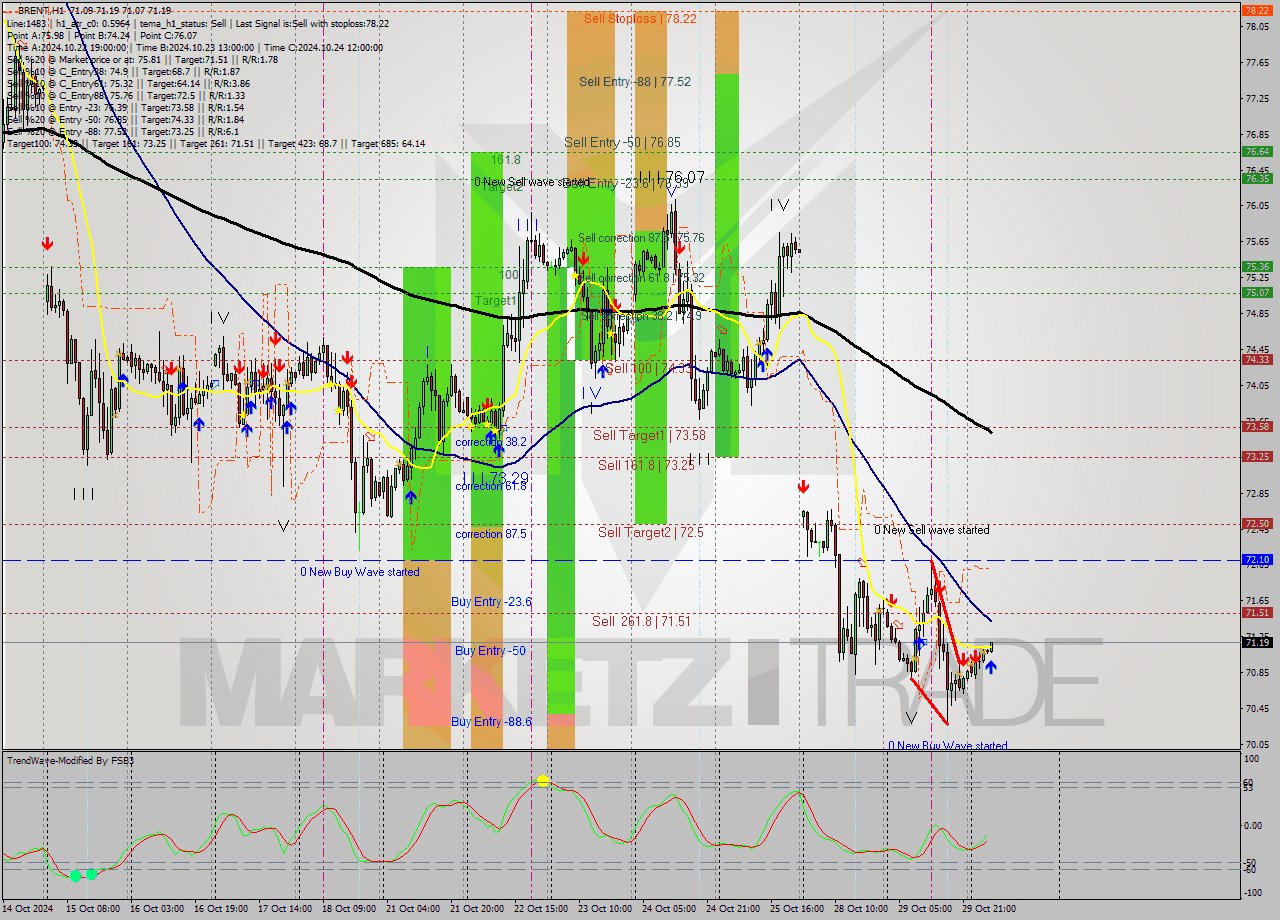
Task: Click the '24 Oct 05:00' time axis label
Action: pyautogui.click(x=670, y=909)
